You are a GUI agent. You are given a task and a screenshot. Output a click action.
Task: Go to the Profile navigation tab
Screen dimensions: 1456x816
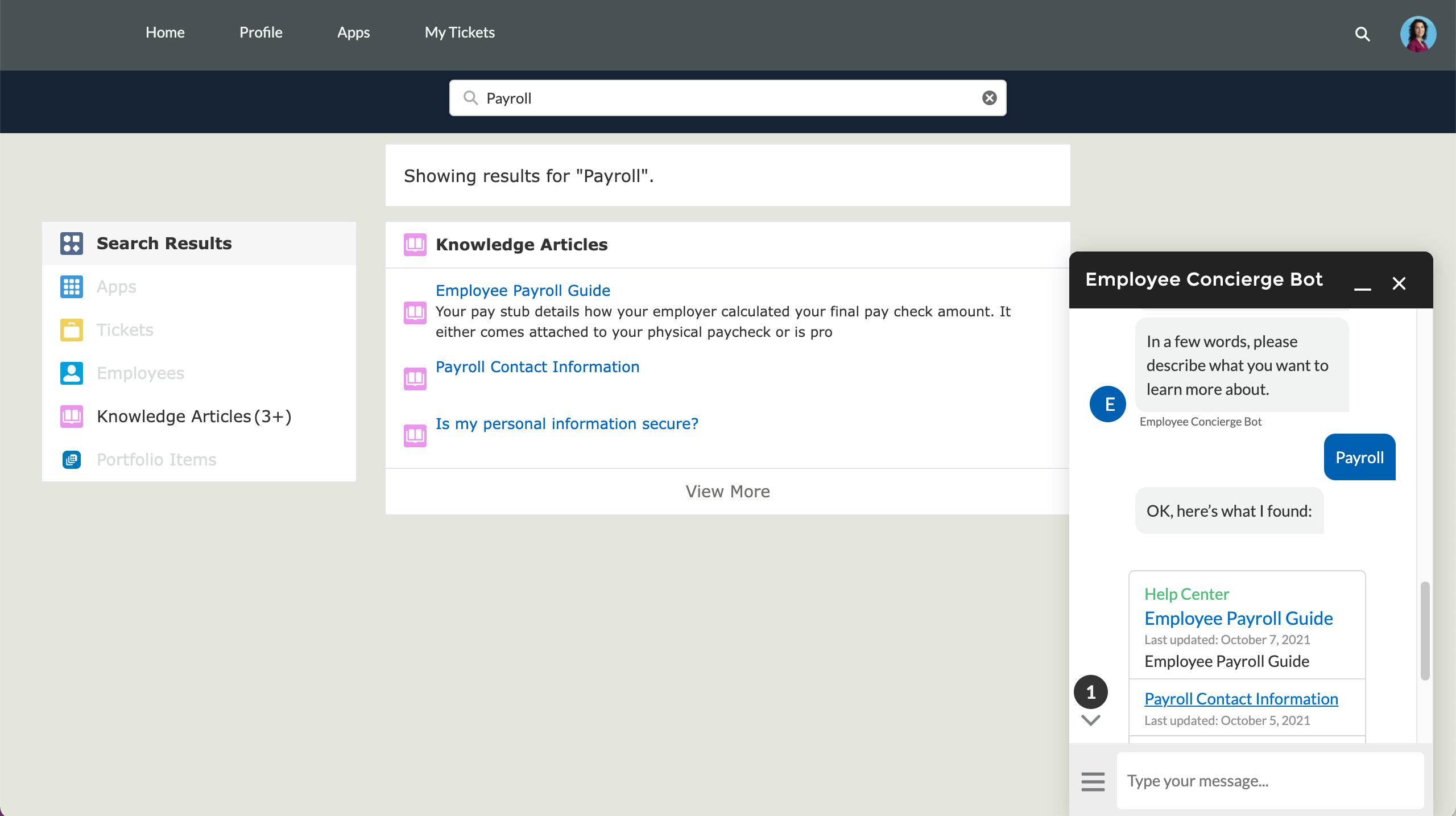pos(260,32)
